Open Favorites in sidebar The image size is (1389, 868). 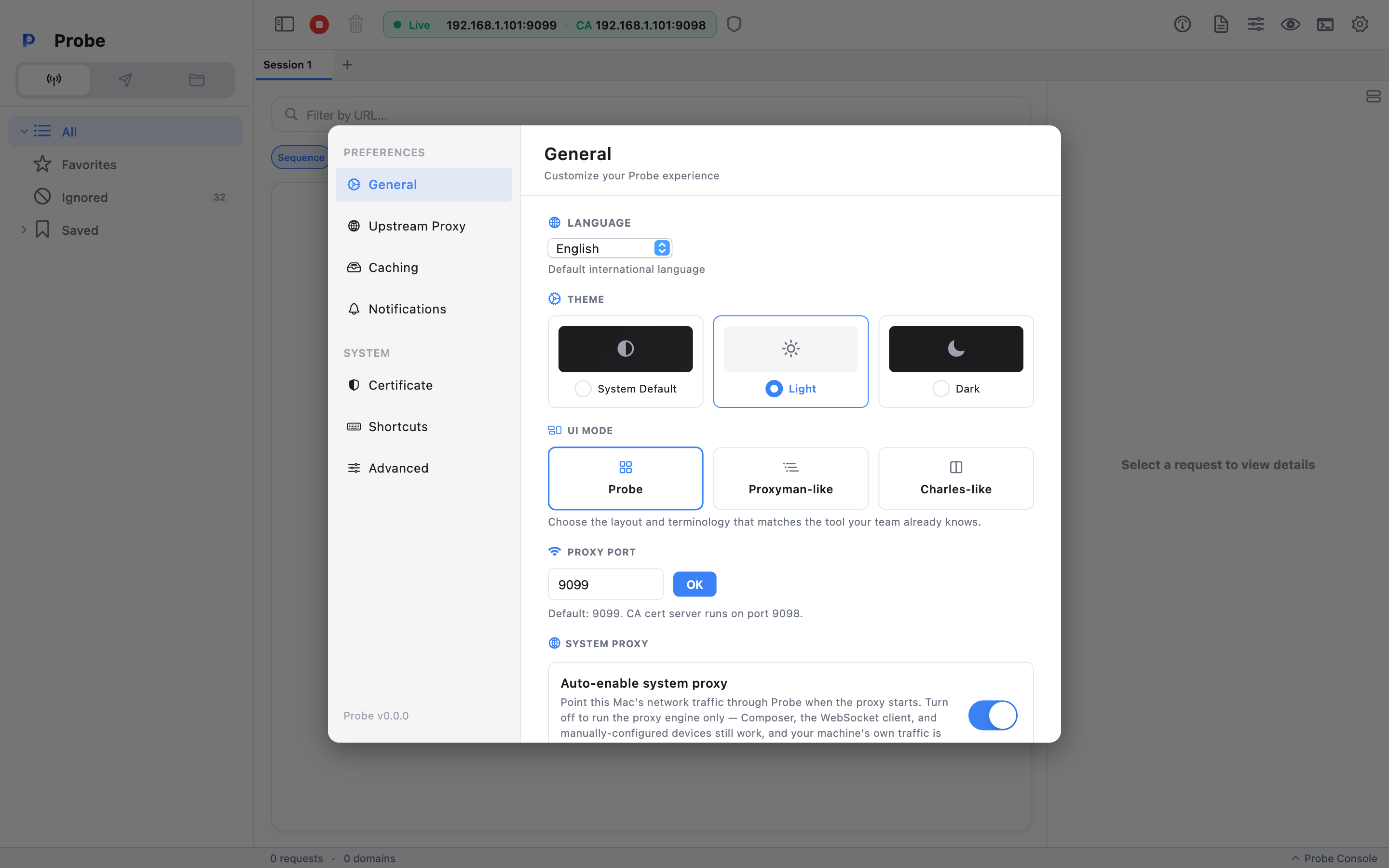click(x=125, y=165)
